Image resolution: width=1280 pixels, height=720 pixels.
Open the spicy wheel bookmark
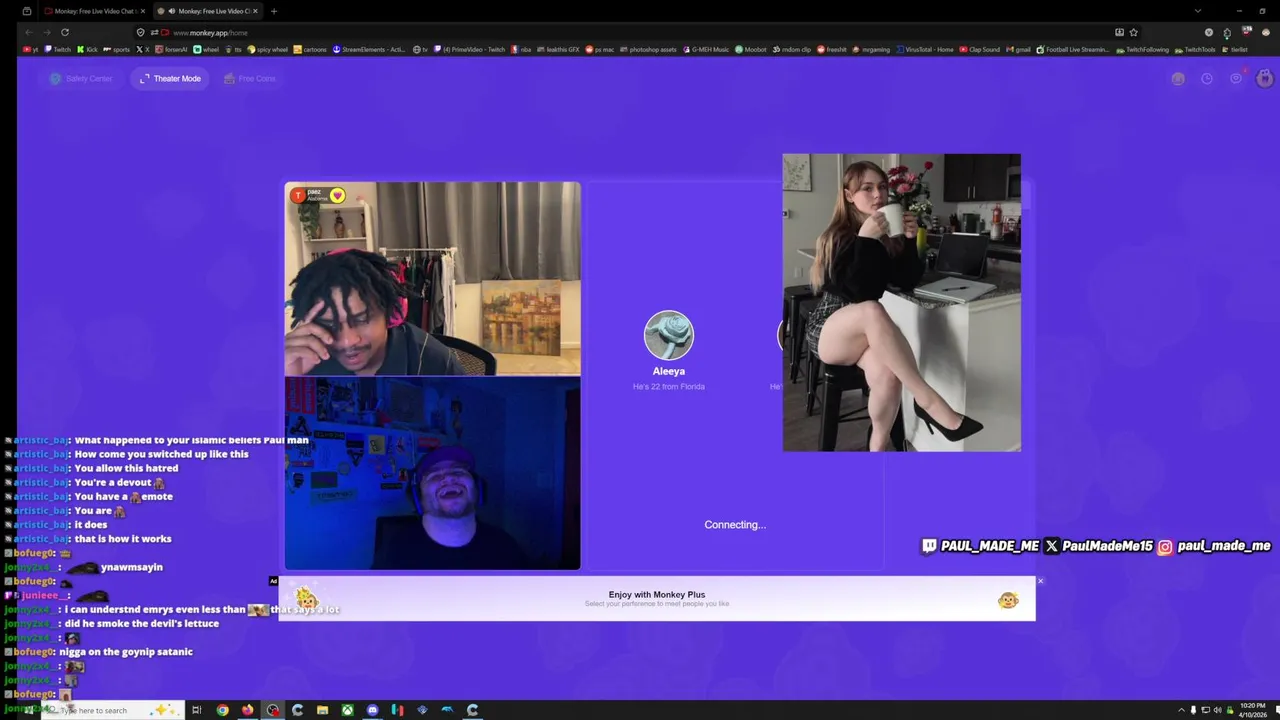click(267, 49)
